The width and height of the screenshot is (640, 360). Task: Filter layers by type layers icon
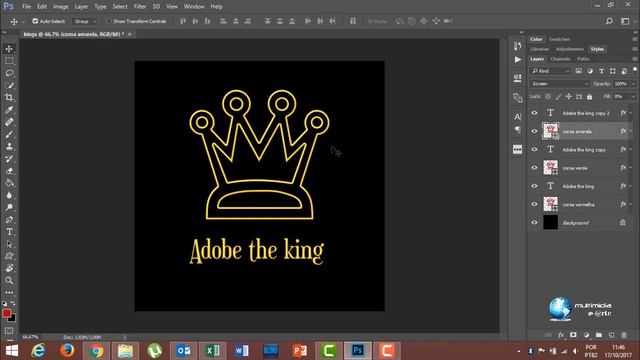[601, 71]
